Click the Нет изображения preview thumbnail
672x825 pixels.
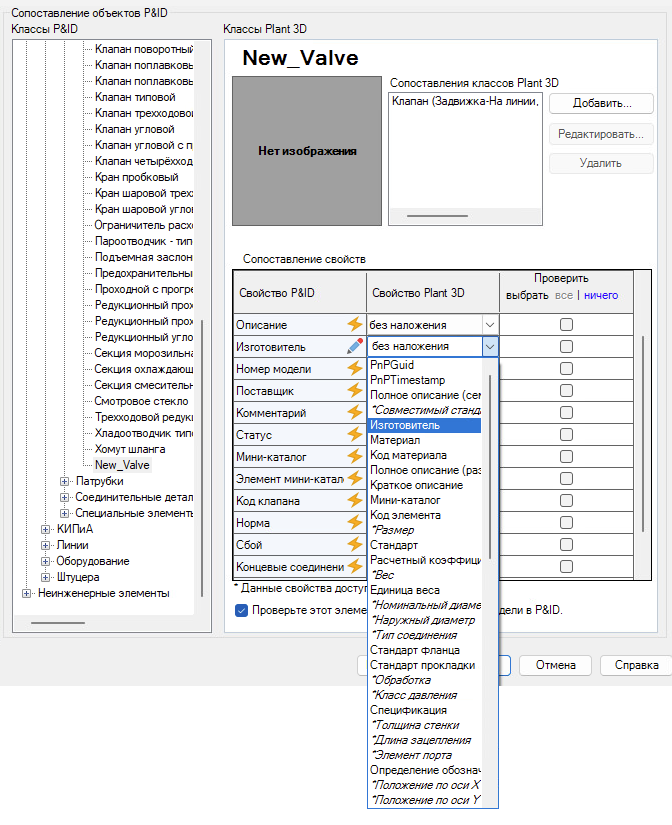click(x=307, y=151)
